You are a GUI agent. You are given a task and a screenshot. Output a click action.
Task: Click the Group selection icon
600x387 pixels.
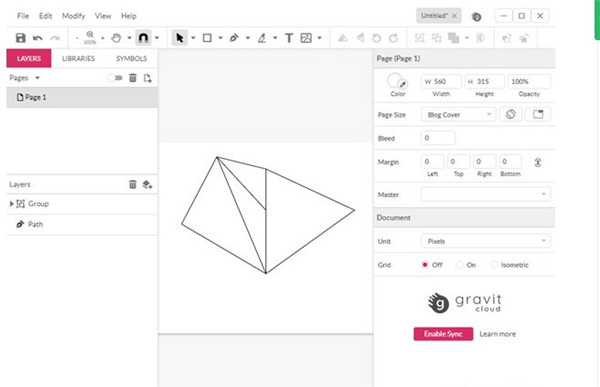(x=420, y=38)
